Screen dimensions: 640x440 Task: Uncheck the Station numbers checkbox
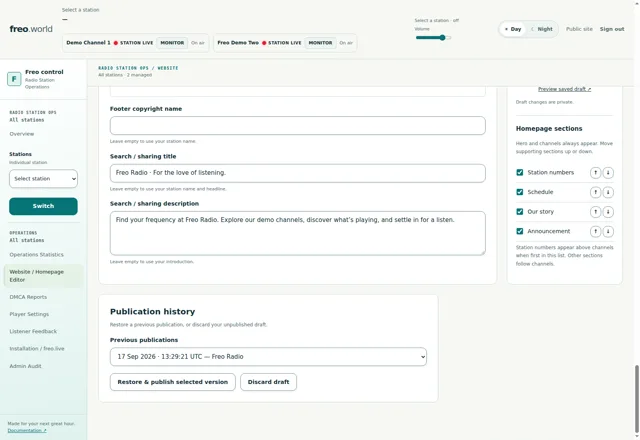(x=520, y=172)
